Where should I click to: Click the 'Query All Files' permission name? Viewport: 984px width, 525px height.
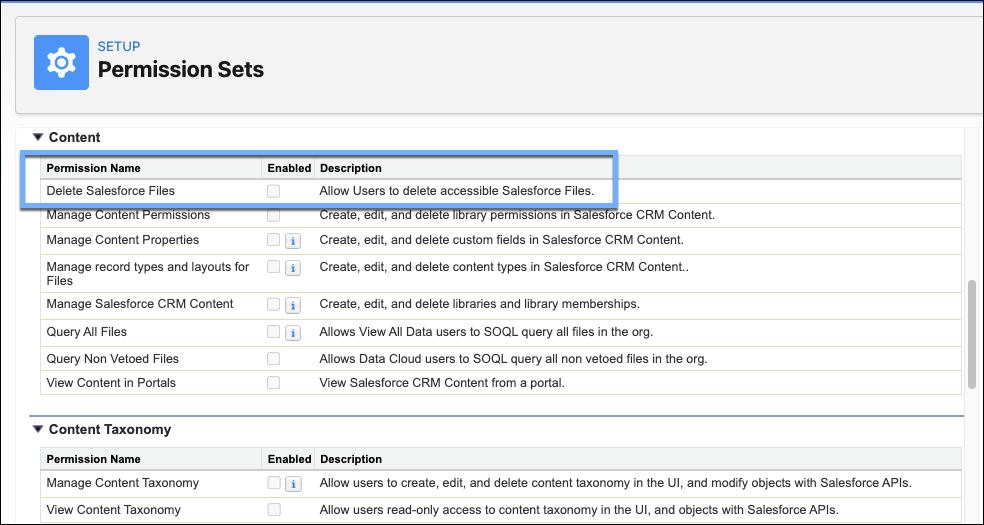[87, 331]
